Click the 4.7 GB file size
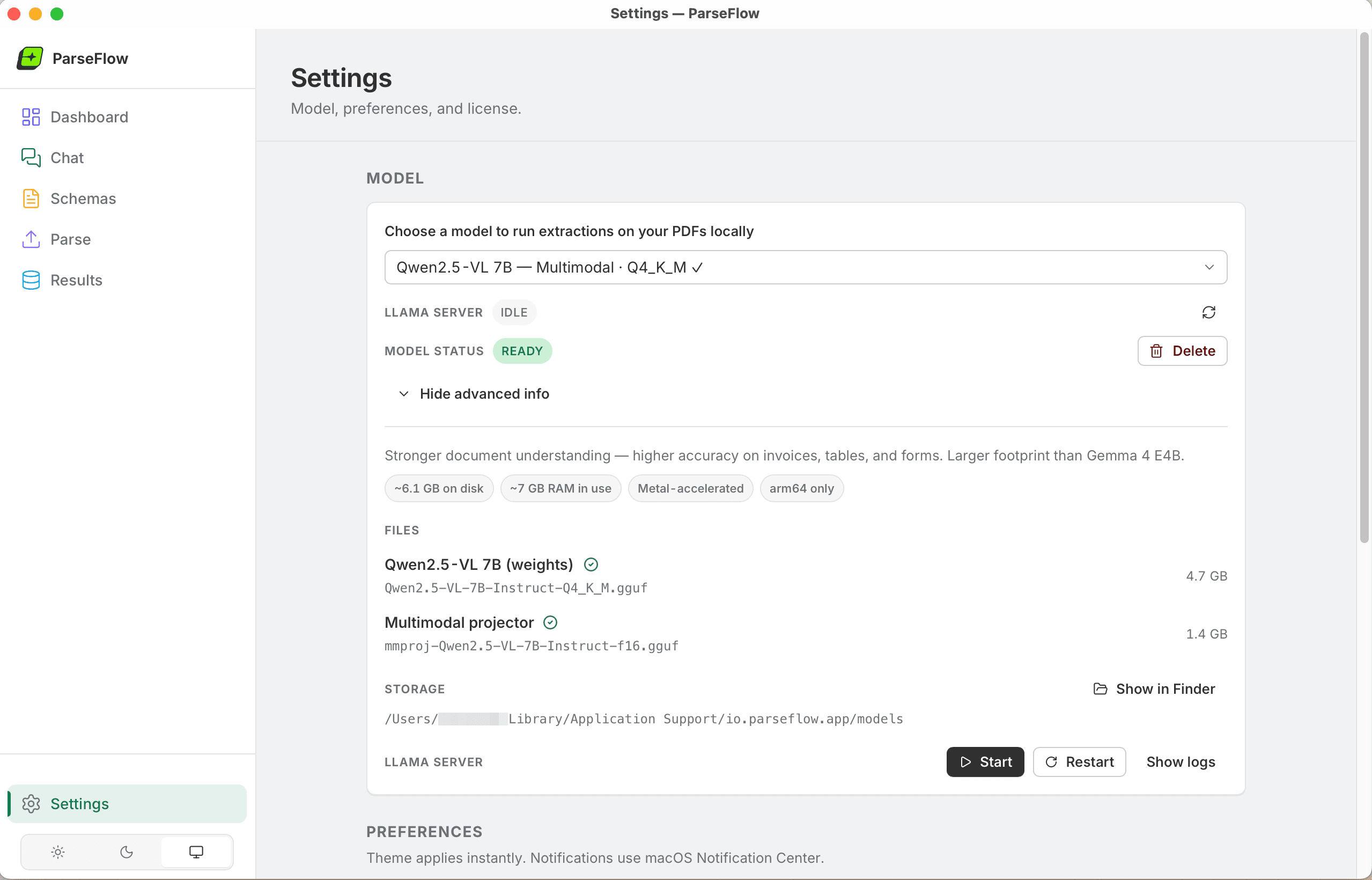Image resolution: width=1372 pixels, height=880 pixels. click(1206, 576)
